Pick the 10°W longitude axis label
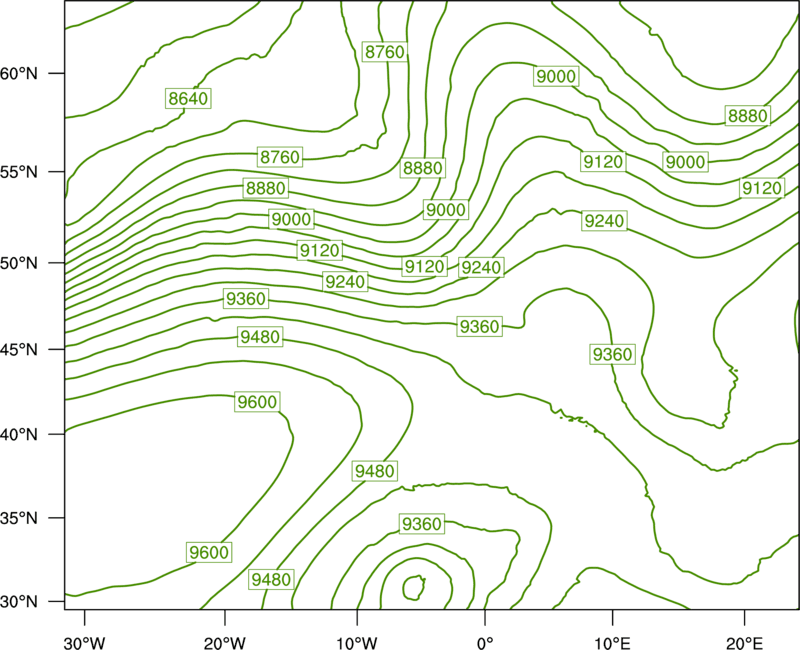The height and width of the screenshot is (650, 800). point(357,643)
